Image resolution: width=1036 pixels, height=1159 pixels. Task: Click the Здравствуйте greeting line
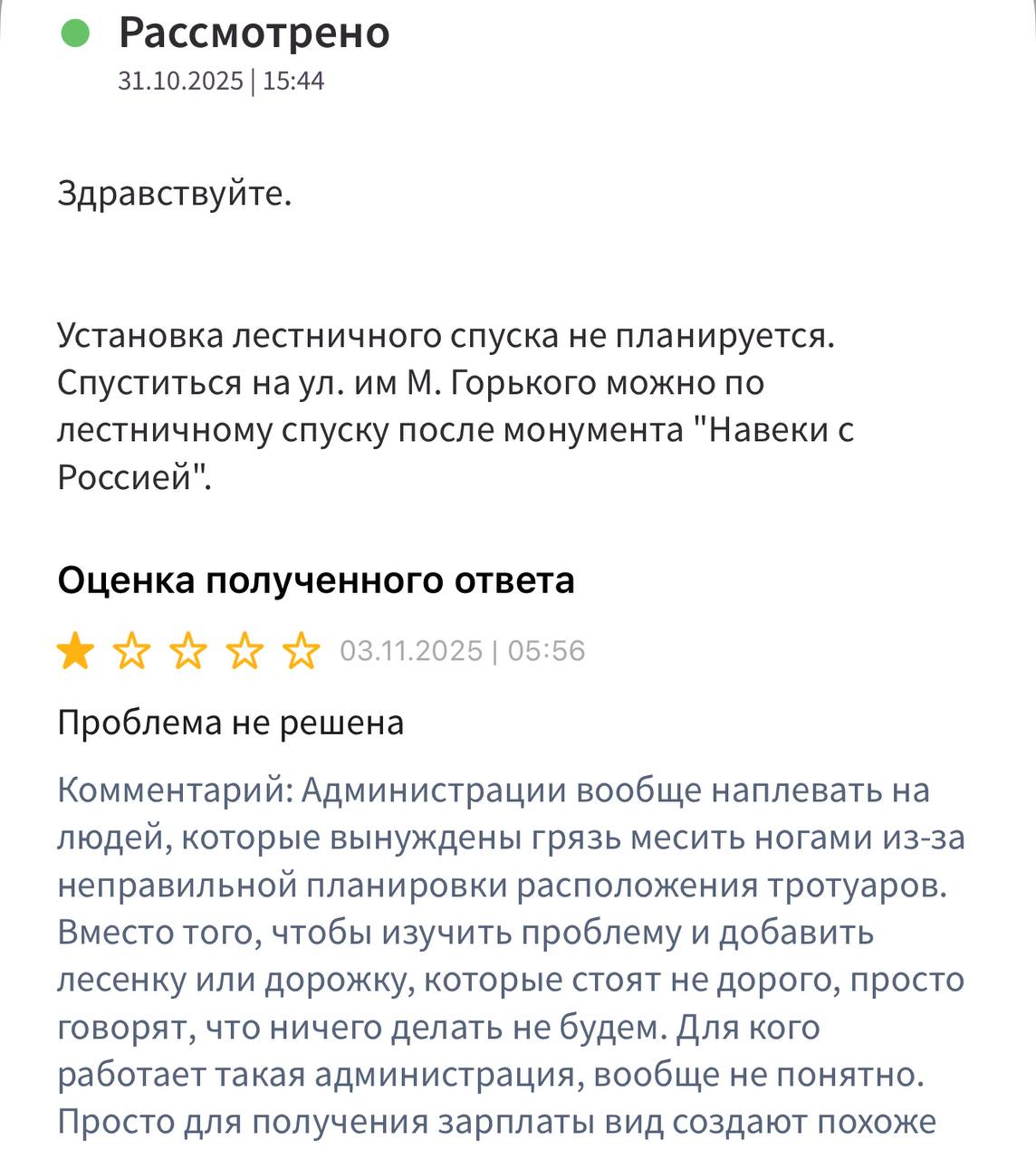click(x=174, y=193)
